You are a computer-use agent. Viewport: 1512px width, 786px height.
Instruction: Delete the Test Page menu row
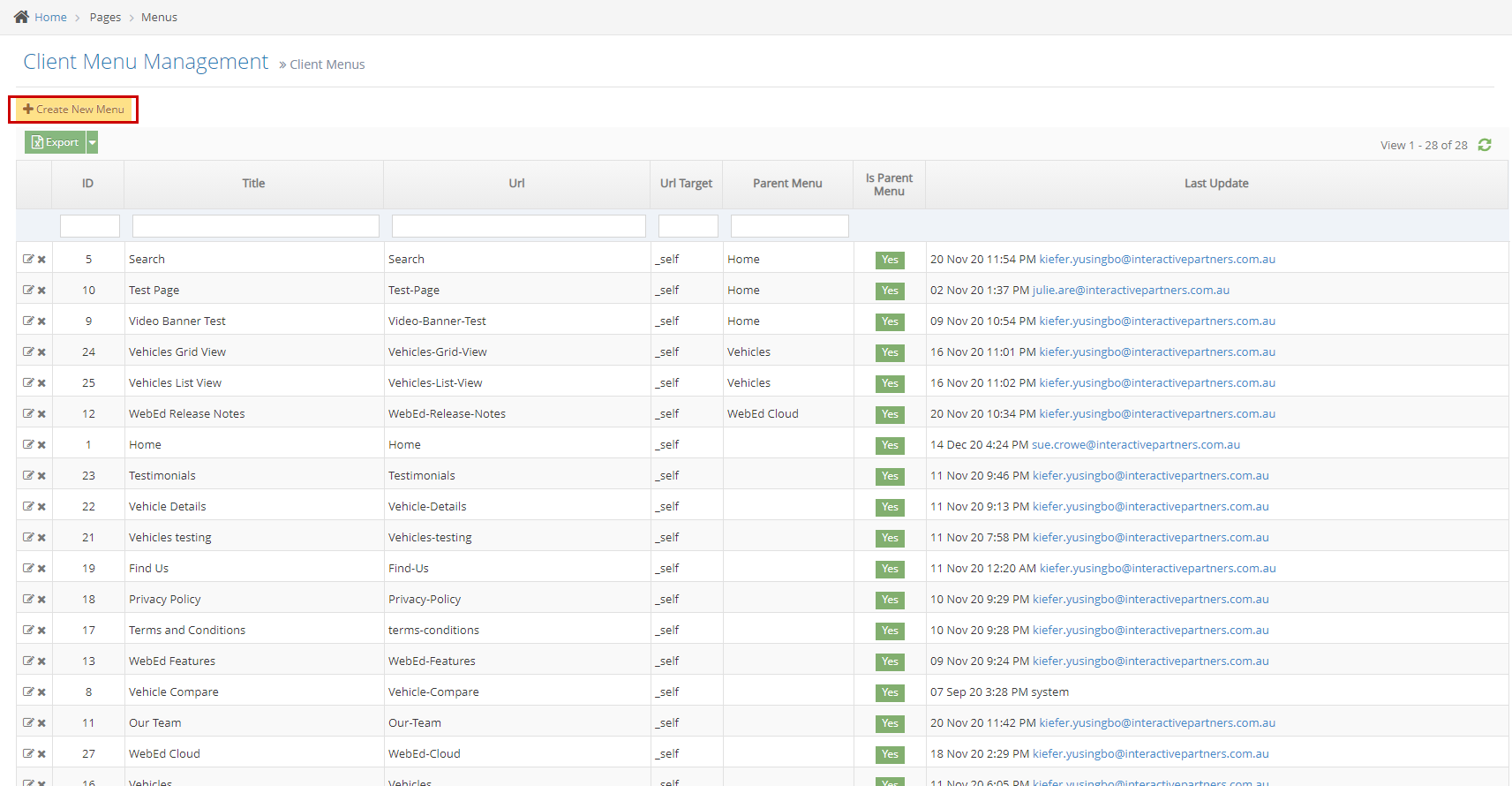tap(41, 290)
